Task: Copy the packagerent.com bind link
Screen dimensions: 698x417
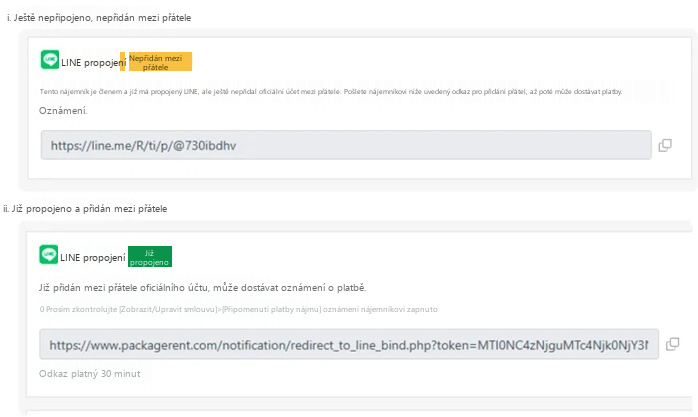Action: coord(672,344)
